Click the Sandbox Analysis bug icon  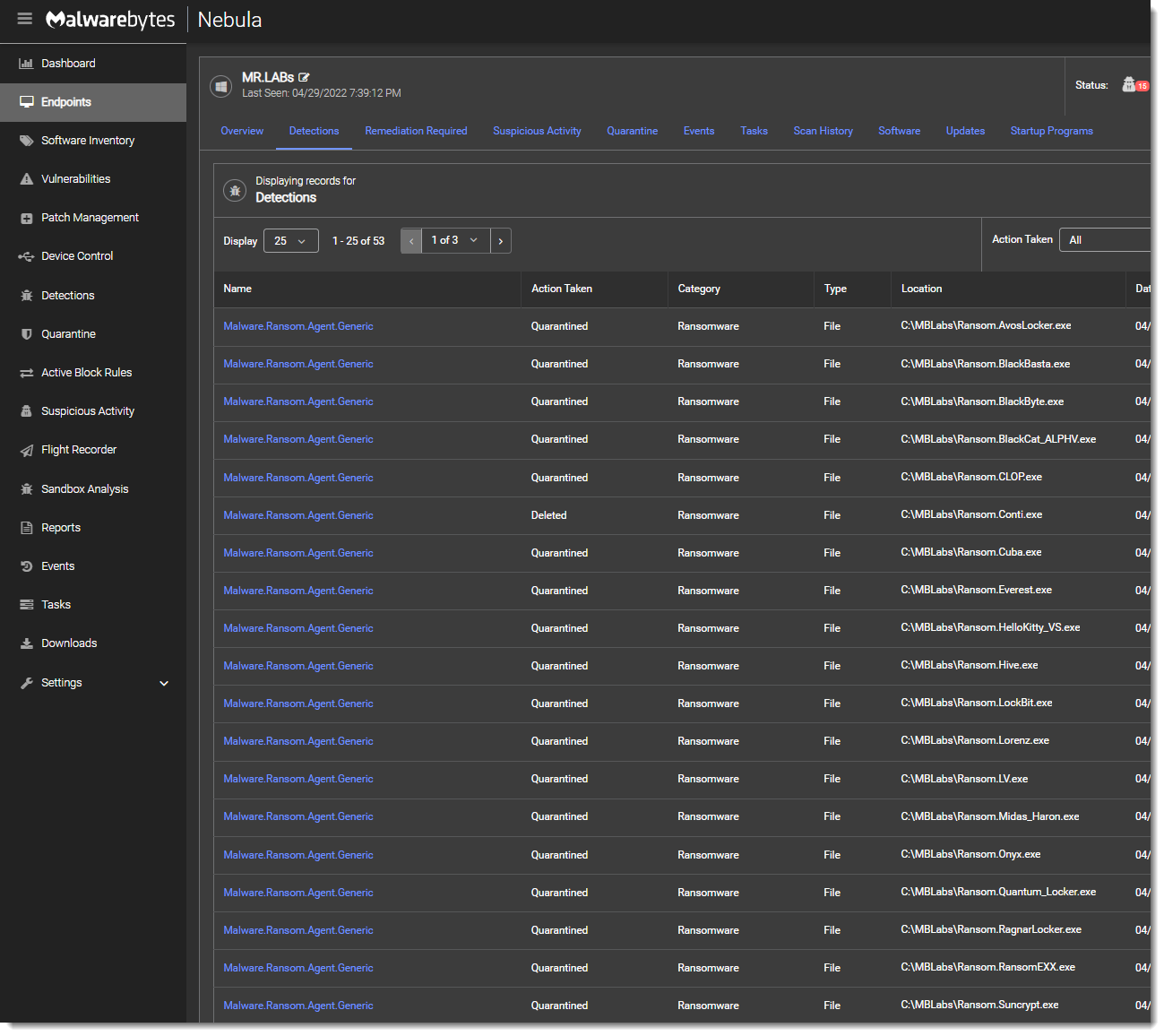click(x=26, y=489)
